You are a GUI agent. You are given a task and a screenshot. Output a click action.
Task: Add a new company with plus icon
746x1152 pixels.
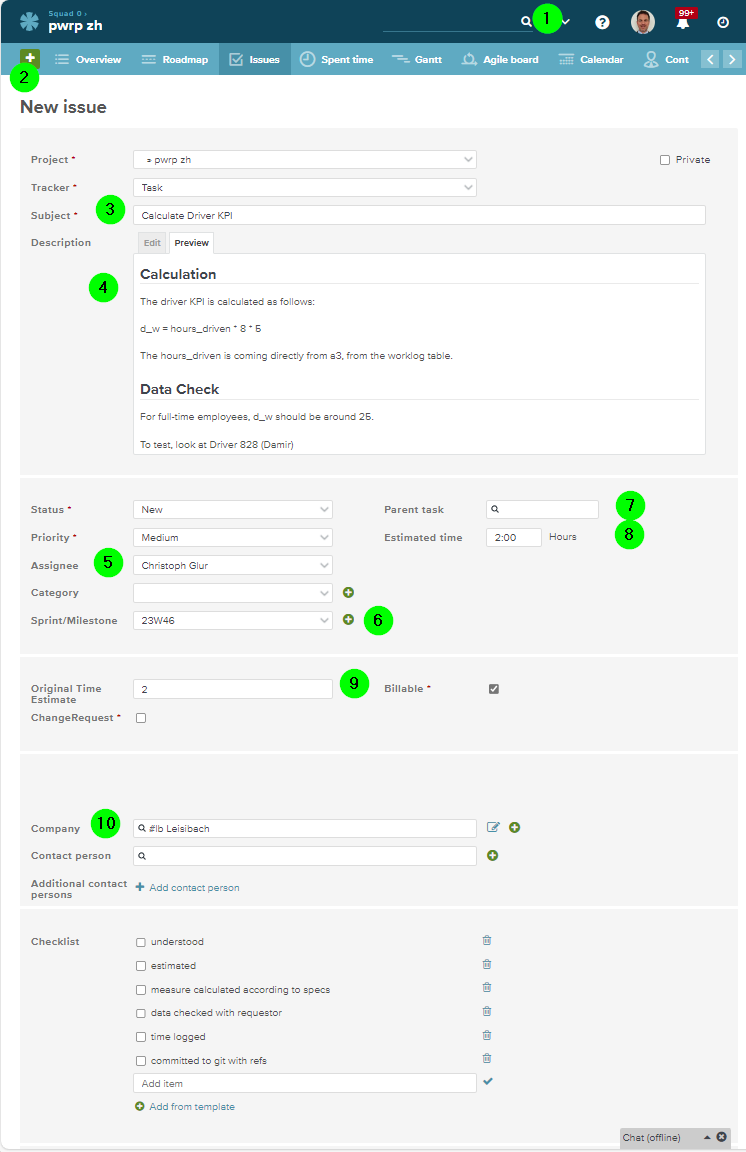pos(514,827)
